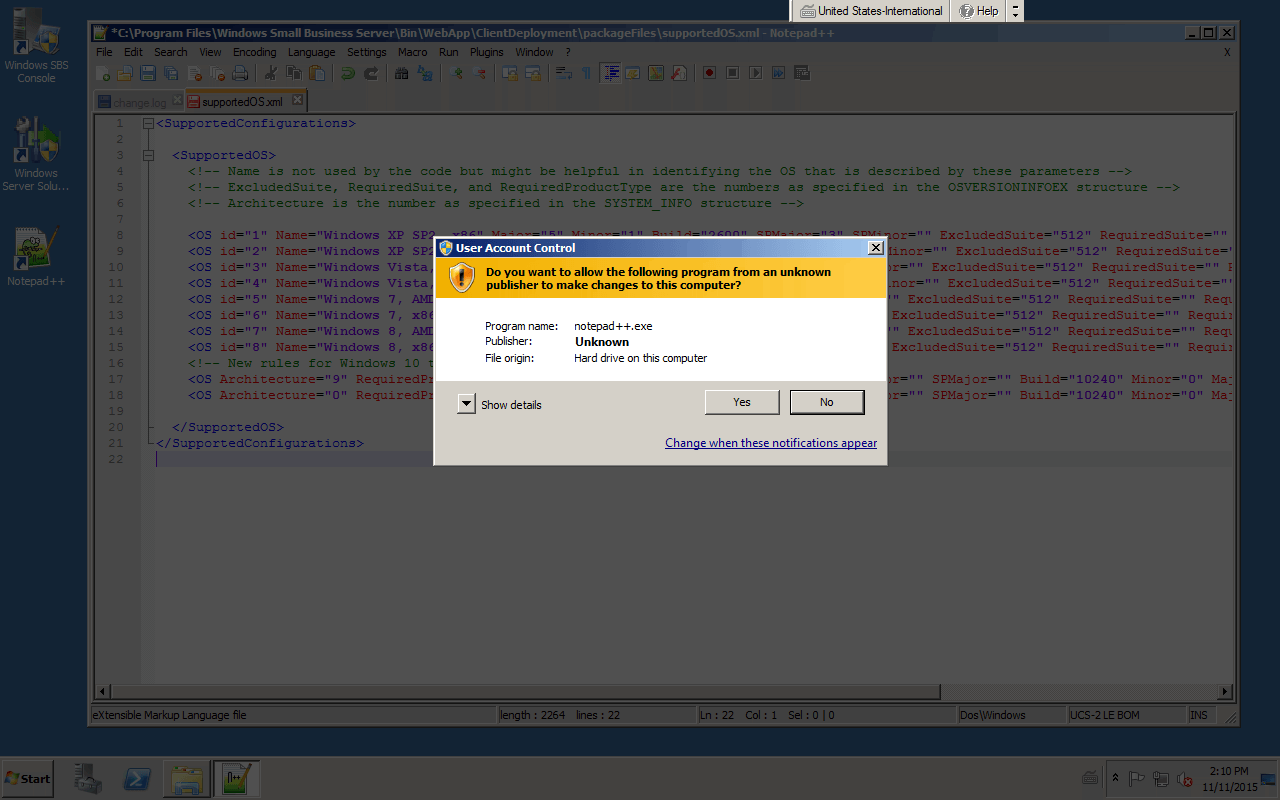Click the Zoom In toolbar icon
Screen dimensions: 1280x800
pyautogui.click(x=456, y=73)
